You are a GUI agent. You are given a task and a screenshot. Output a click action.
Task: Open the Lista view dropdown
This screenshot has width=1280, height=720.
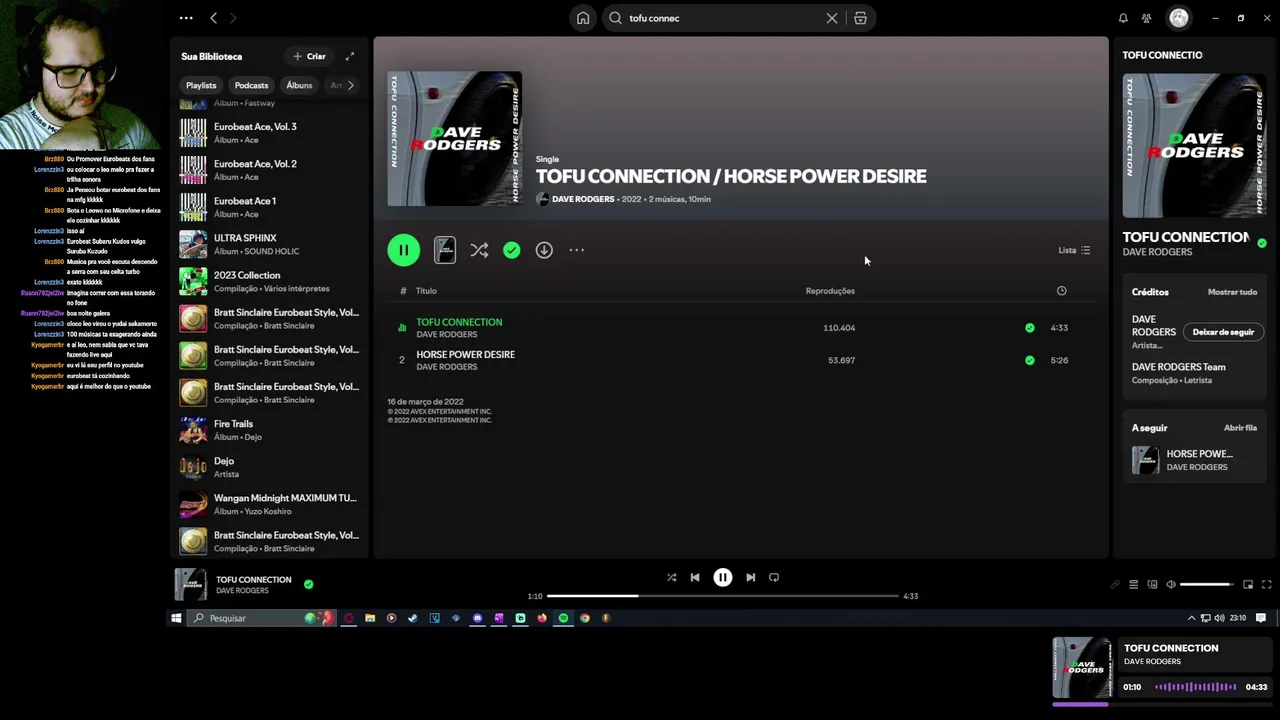(x=1074, y=250)
